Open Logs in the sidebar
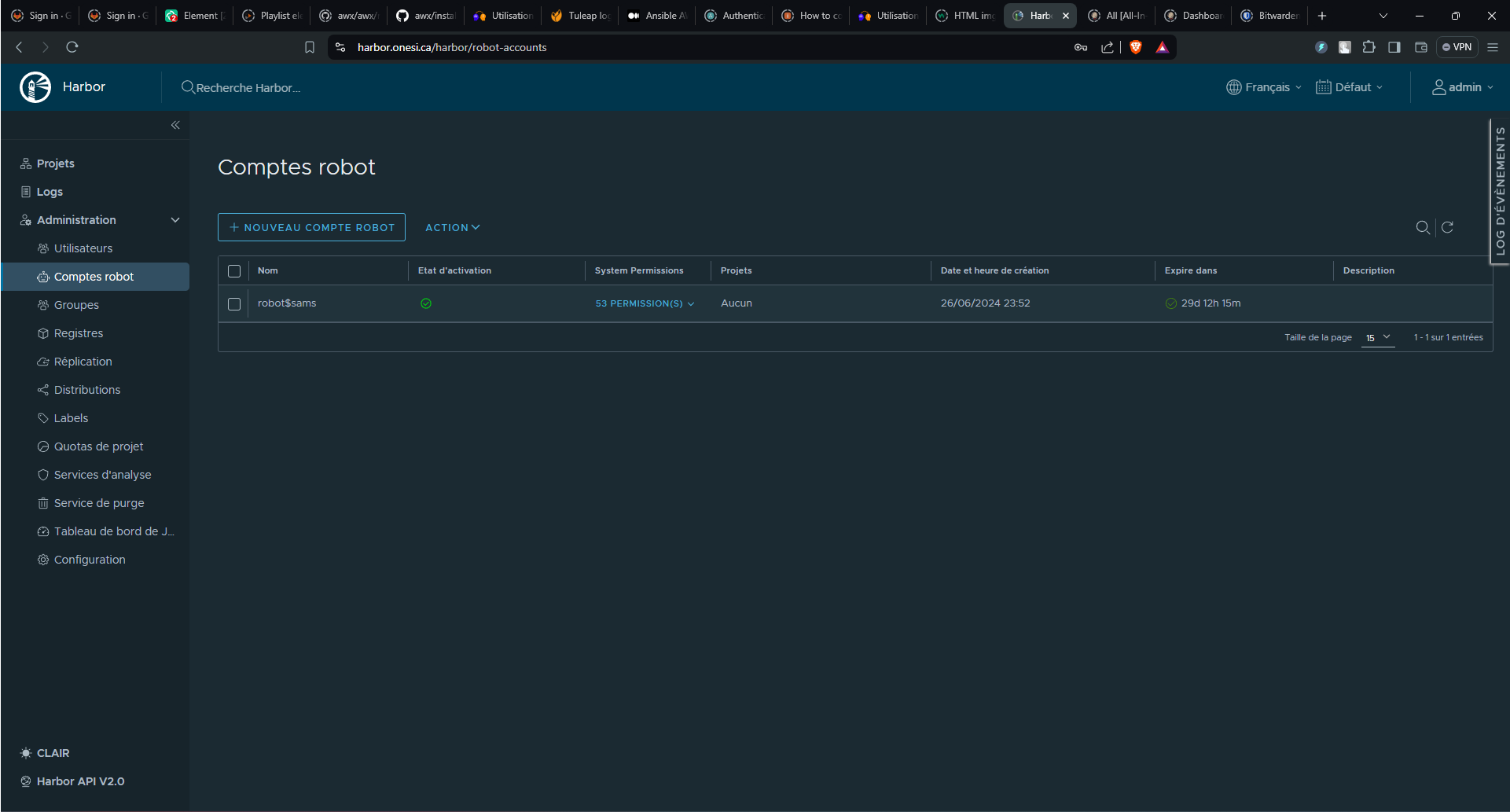 (49, 192)
